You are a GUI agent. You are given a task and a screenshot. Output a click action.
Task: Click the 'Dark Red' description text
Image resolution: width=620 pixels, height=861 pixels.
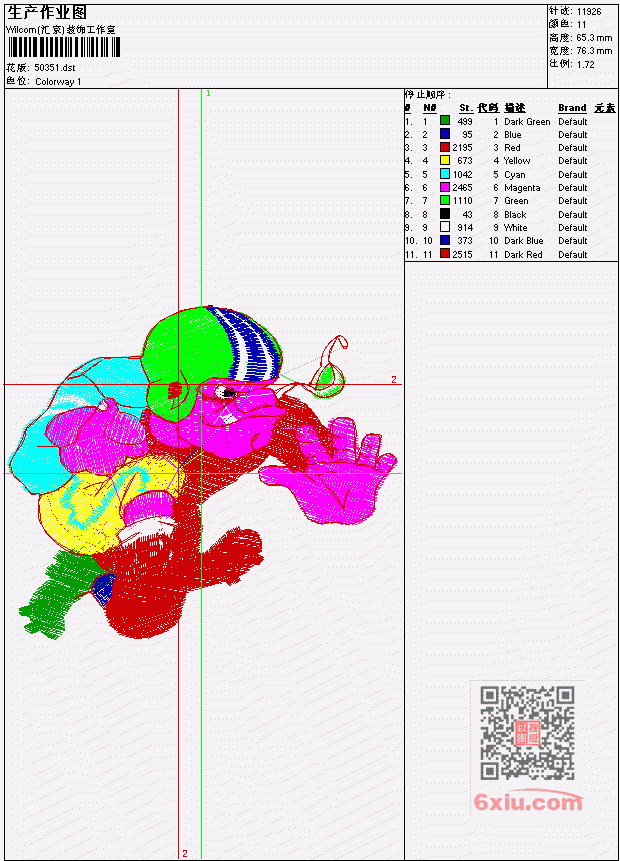click(x=523, y=255)
